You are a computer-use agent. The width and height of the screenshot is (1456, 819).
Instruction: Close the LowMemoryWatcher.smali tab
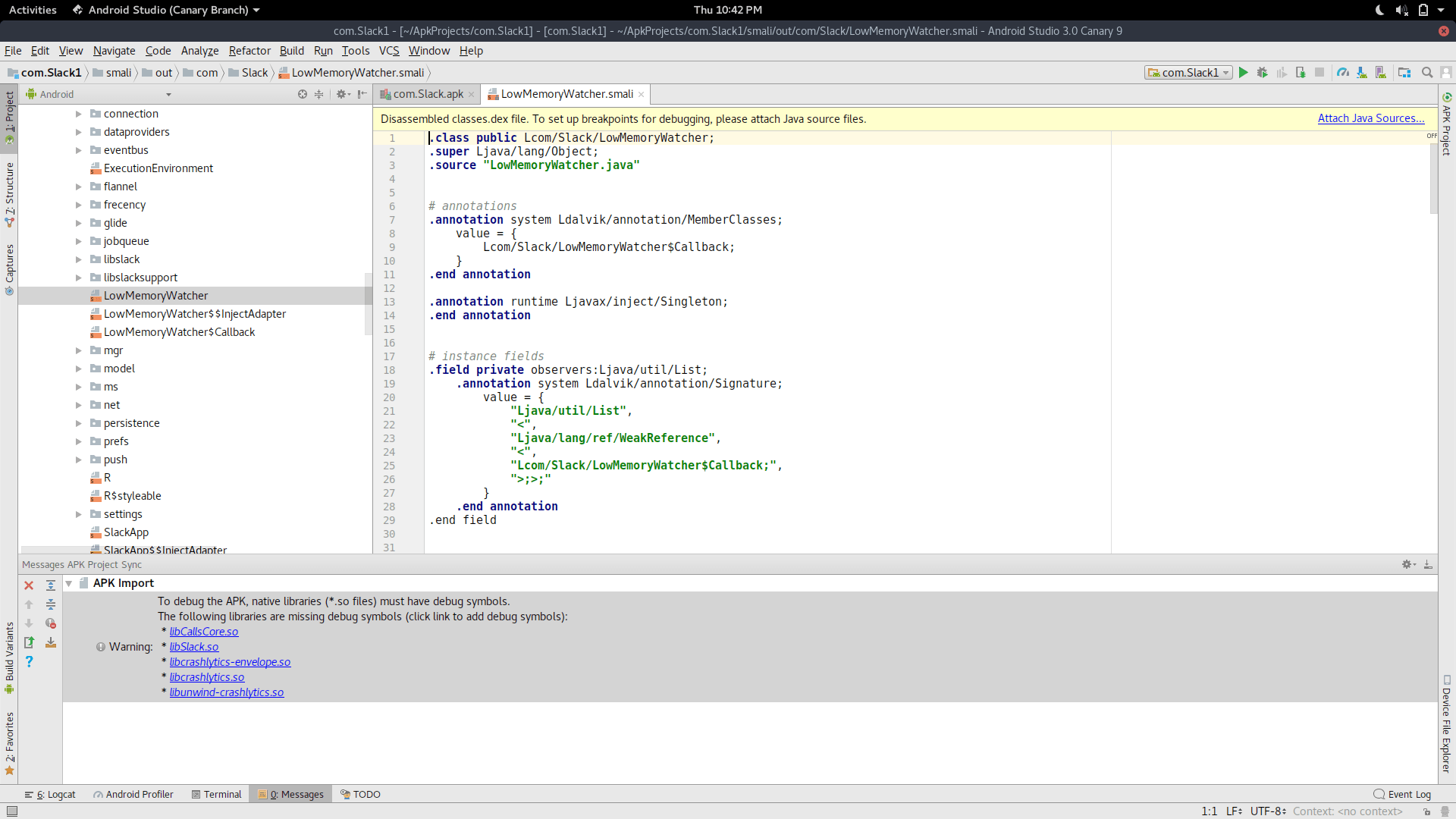(x=642, y=94)
